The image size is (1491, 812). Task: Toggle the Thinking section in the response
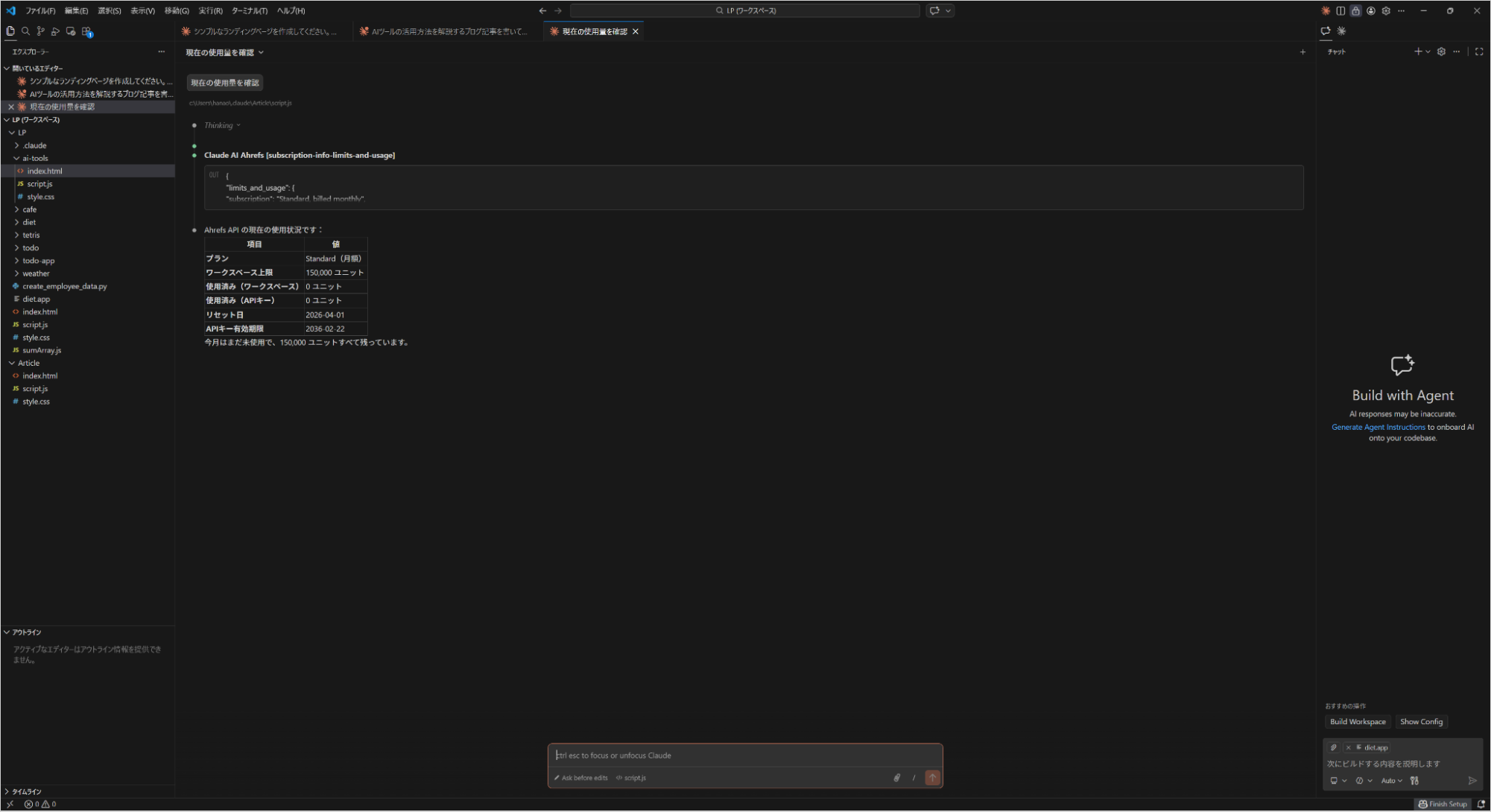point(221,125)
